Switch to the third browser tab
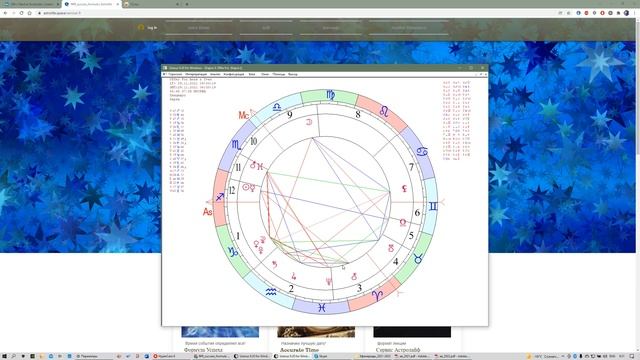The height and width of the screenshot is (360, 640). click(151, 4)
